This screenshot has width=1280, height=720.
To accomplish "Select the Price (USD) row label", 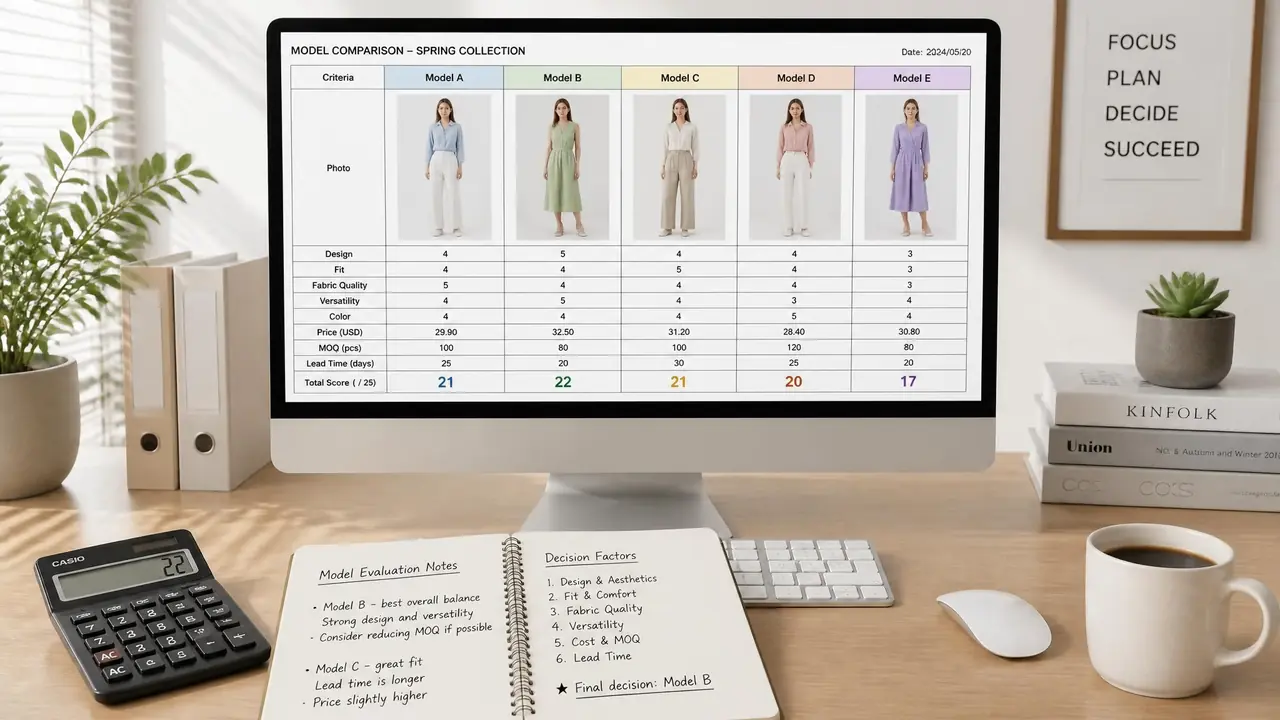I will point(338,332).
